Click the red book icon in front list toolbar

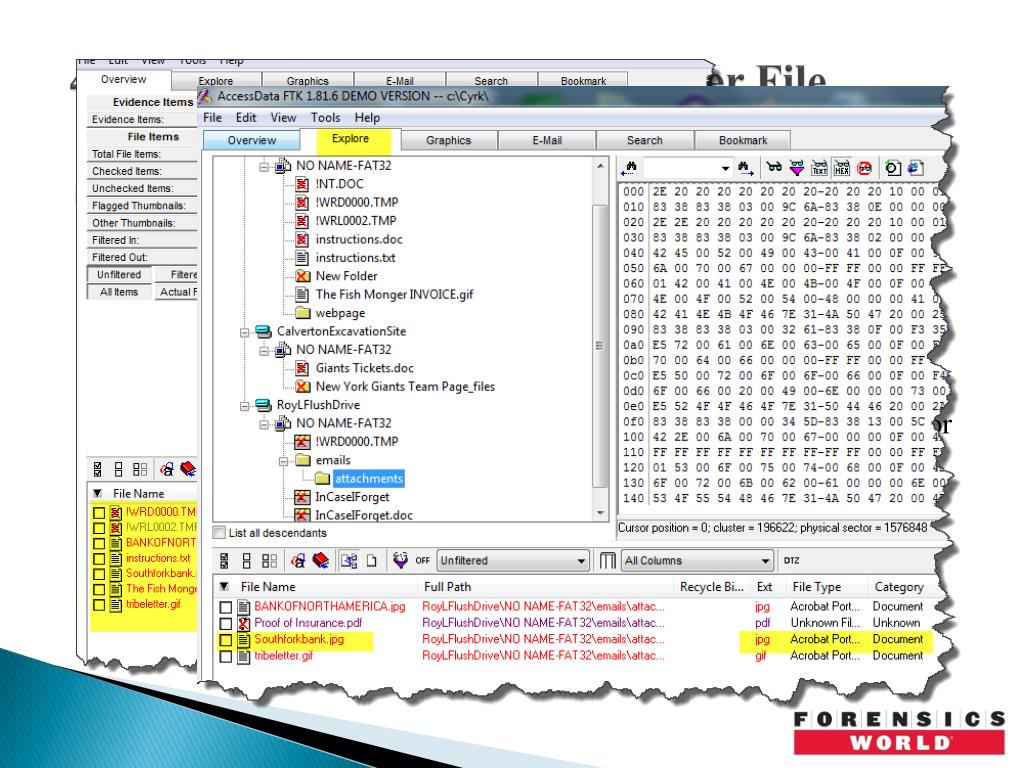[x=321, y=560]
